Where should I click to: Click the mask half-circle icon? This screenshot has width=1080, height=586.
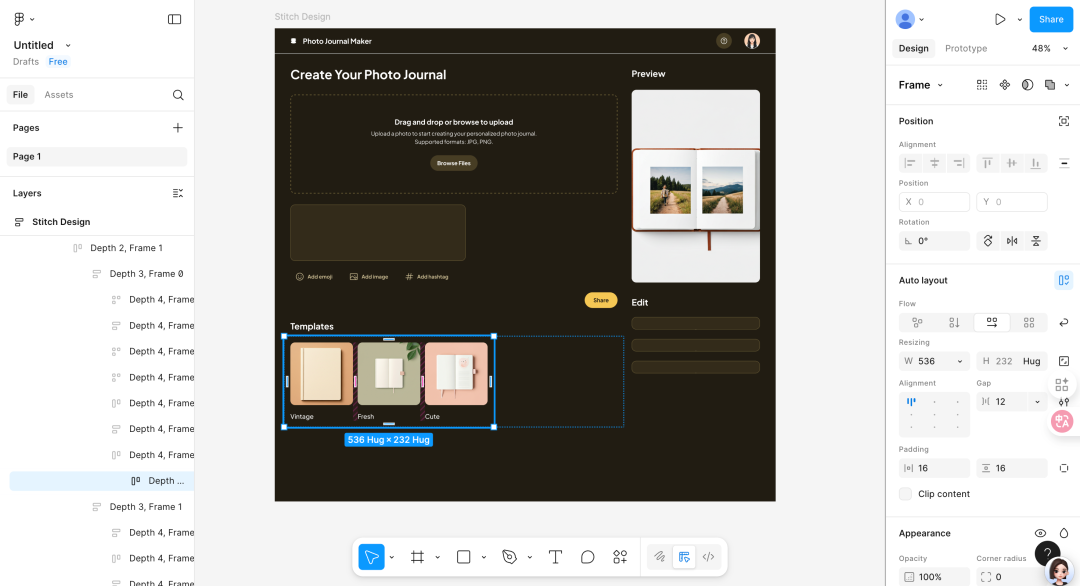(1027, 85)
